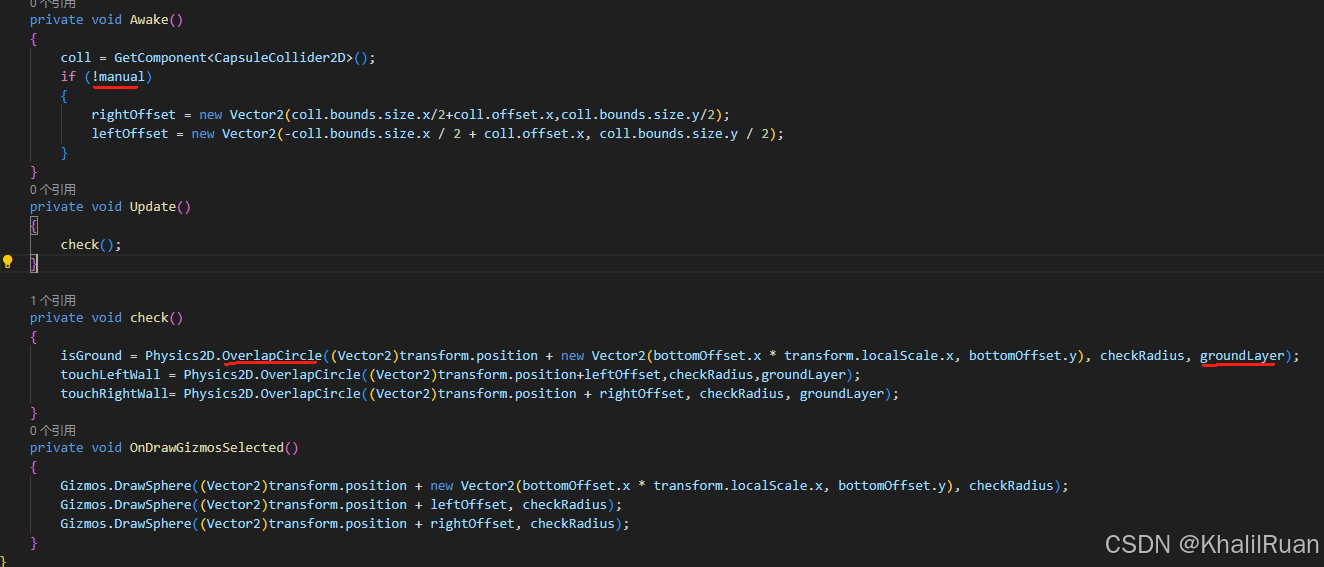The height and width of the screenshot is (567, 1324).
Task: Click 'coll' at start of GetComponent assignment
Action: tap(76, 57)
